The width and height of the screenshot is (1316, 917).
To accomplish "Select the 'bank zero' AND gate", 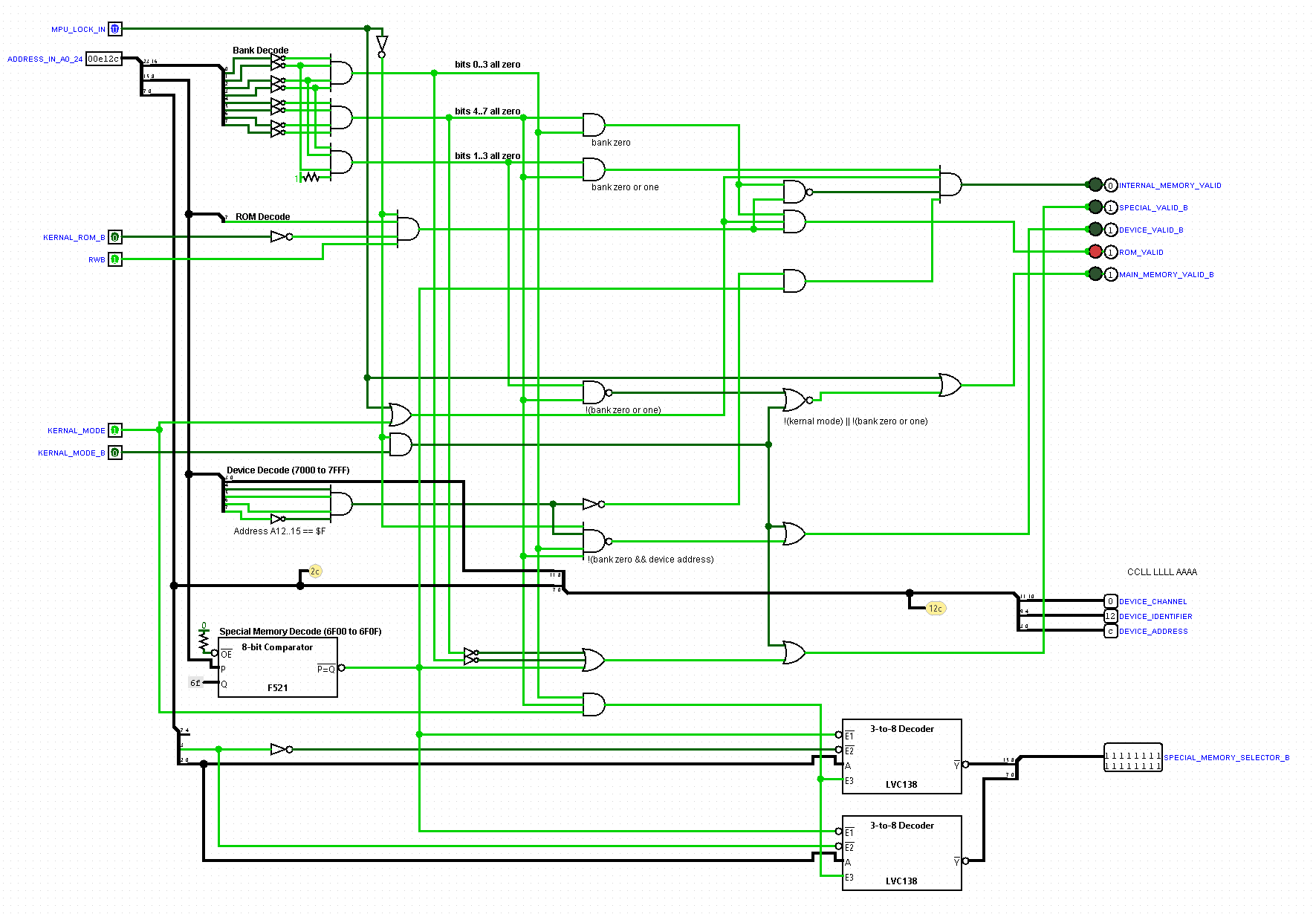I will click(593, 125).
